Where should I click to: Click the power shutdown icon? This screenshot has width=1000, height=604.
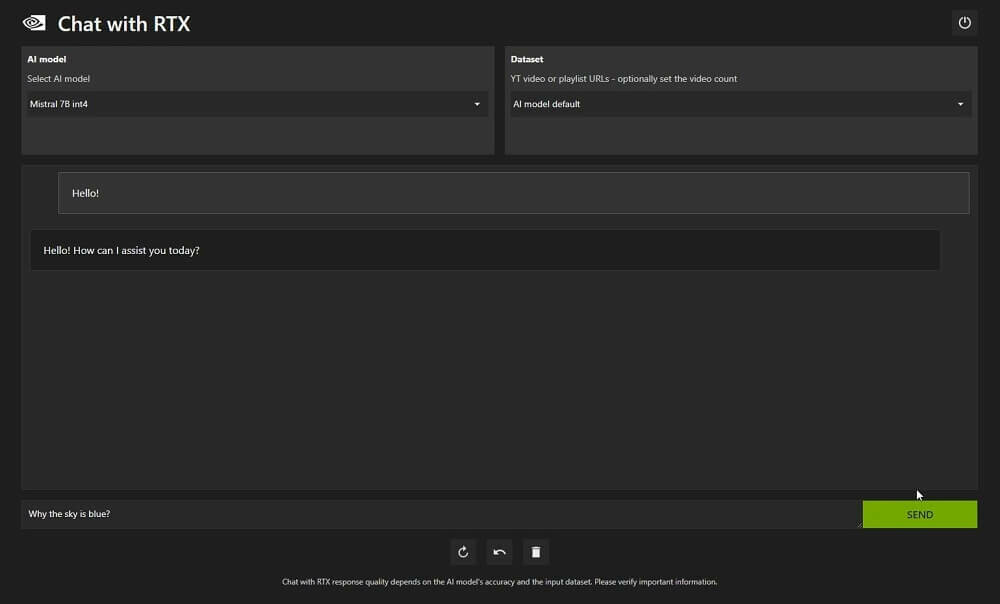pos(964,23)
